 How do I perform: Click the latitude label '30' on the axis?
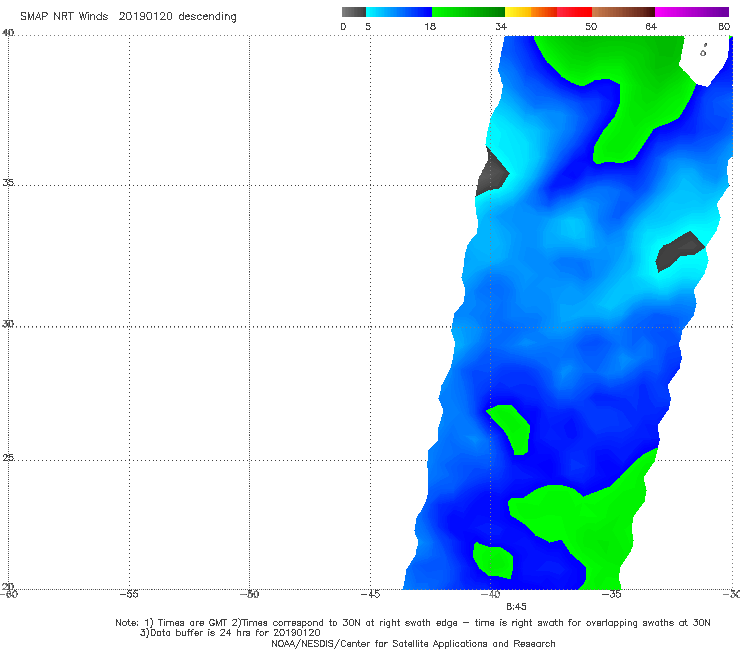click(x=8, y=324)
